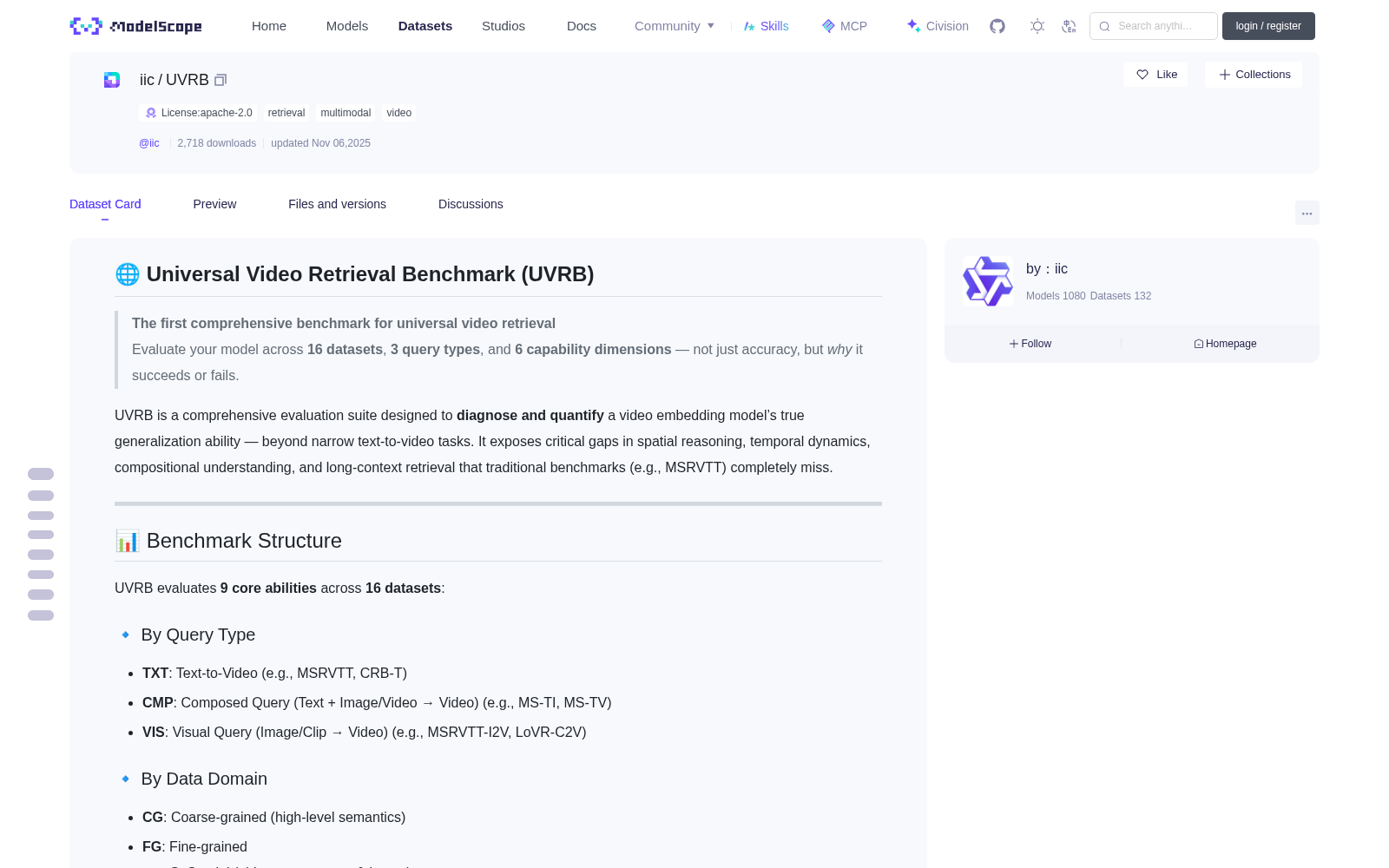Add dataset to Collections

[x=1254, y=75]
